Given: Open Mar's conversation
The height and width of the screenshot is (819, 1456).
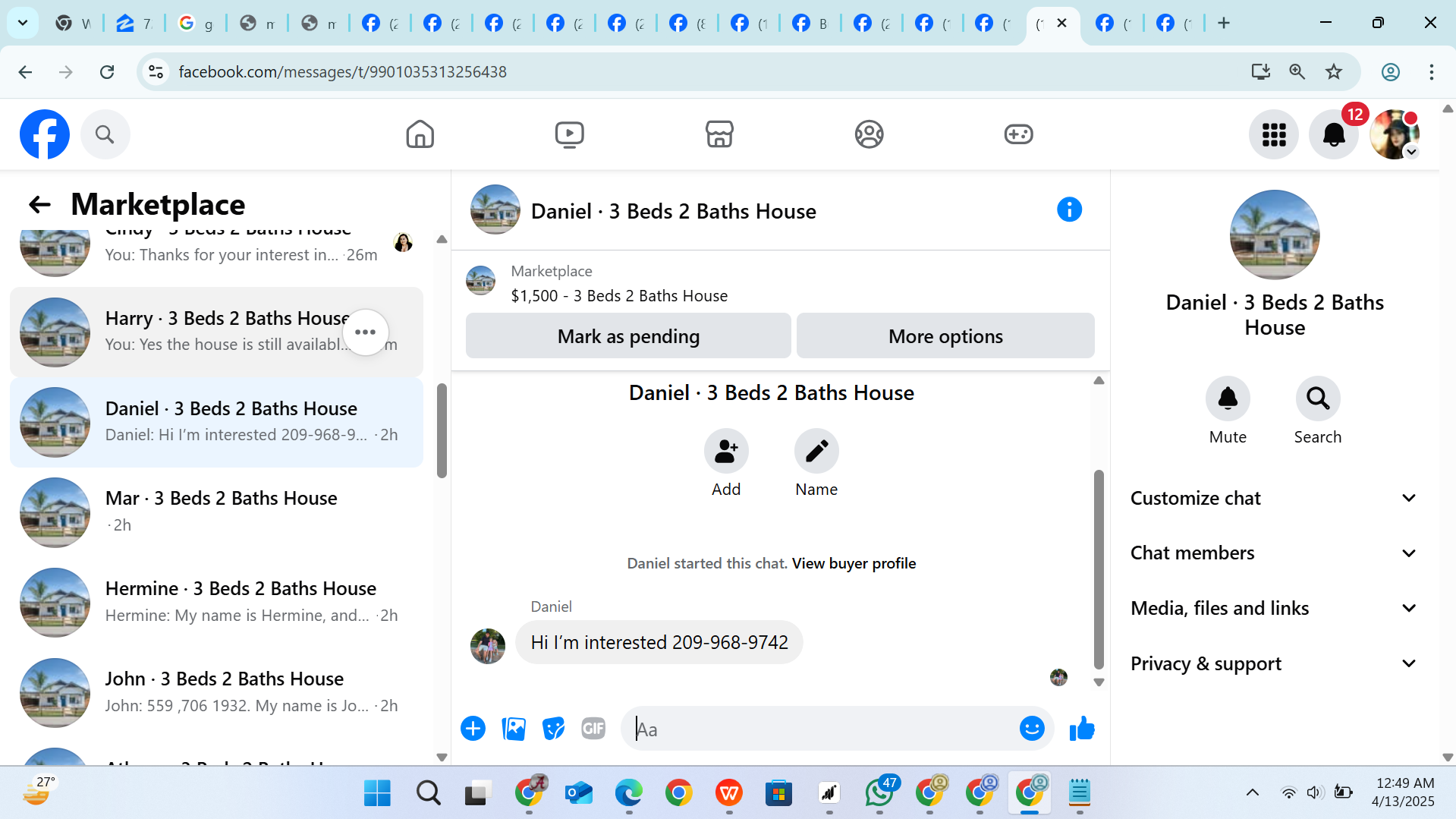Looking at the screenshot, I should click(x=216, y=512).
